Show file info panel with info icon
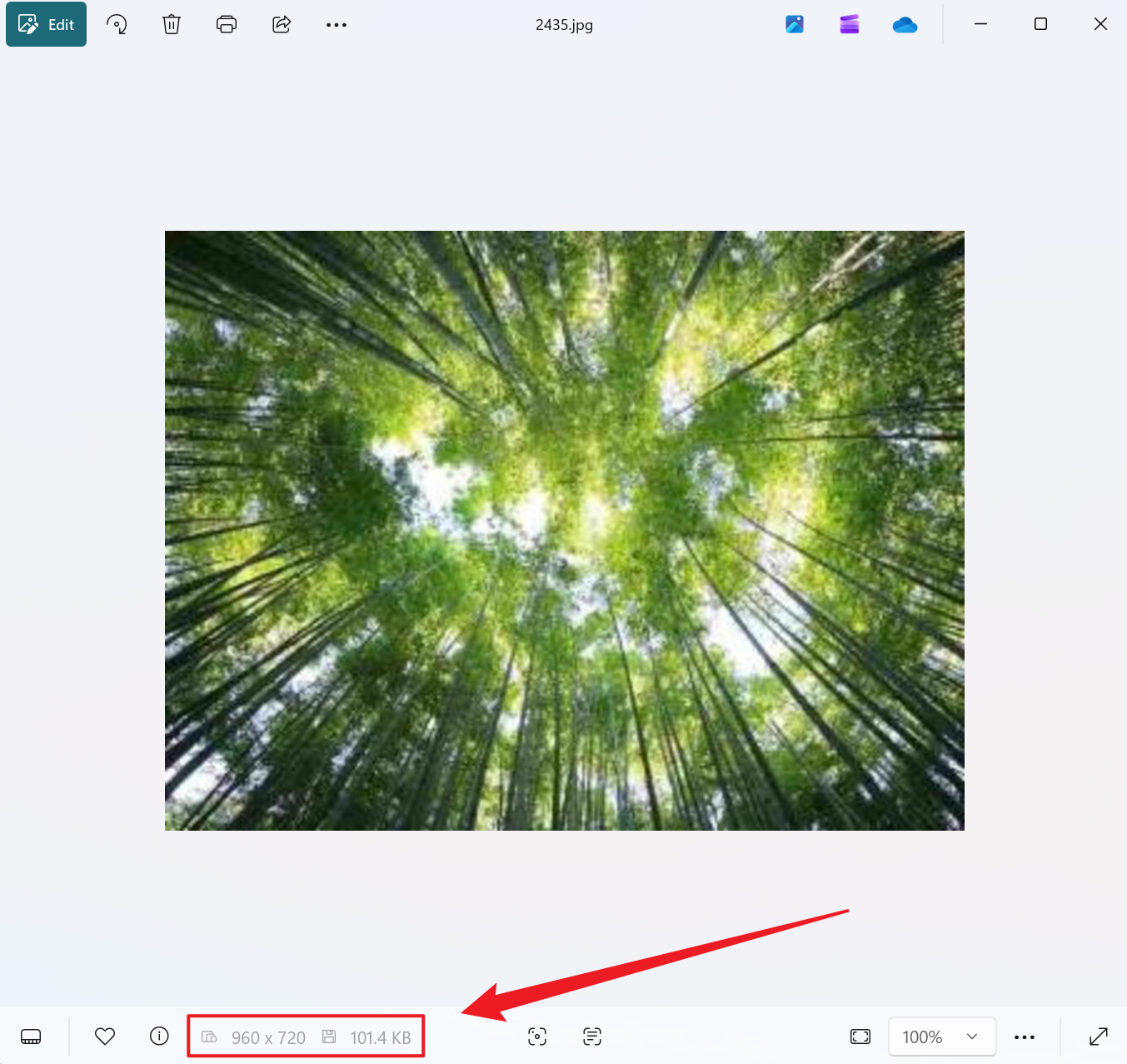Viewport: 1127px width, 1064px height. pyautogui.click(x=159, y=1036)
